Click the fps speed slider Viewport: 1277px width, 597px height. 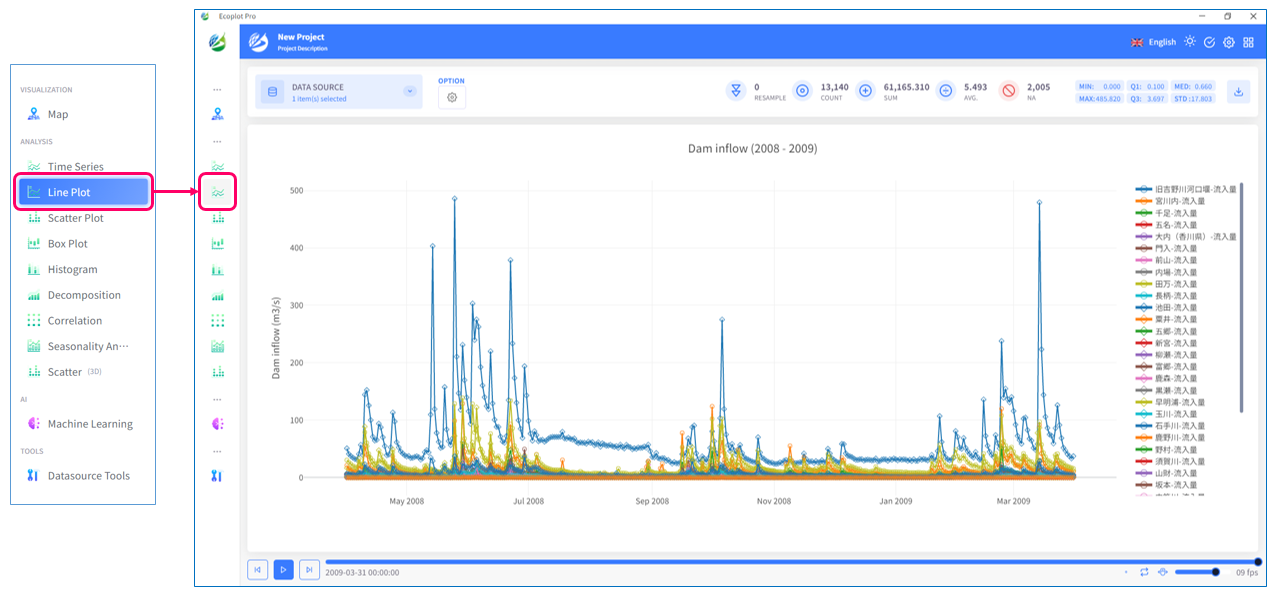1197,572
